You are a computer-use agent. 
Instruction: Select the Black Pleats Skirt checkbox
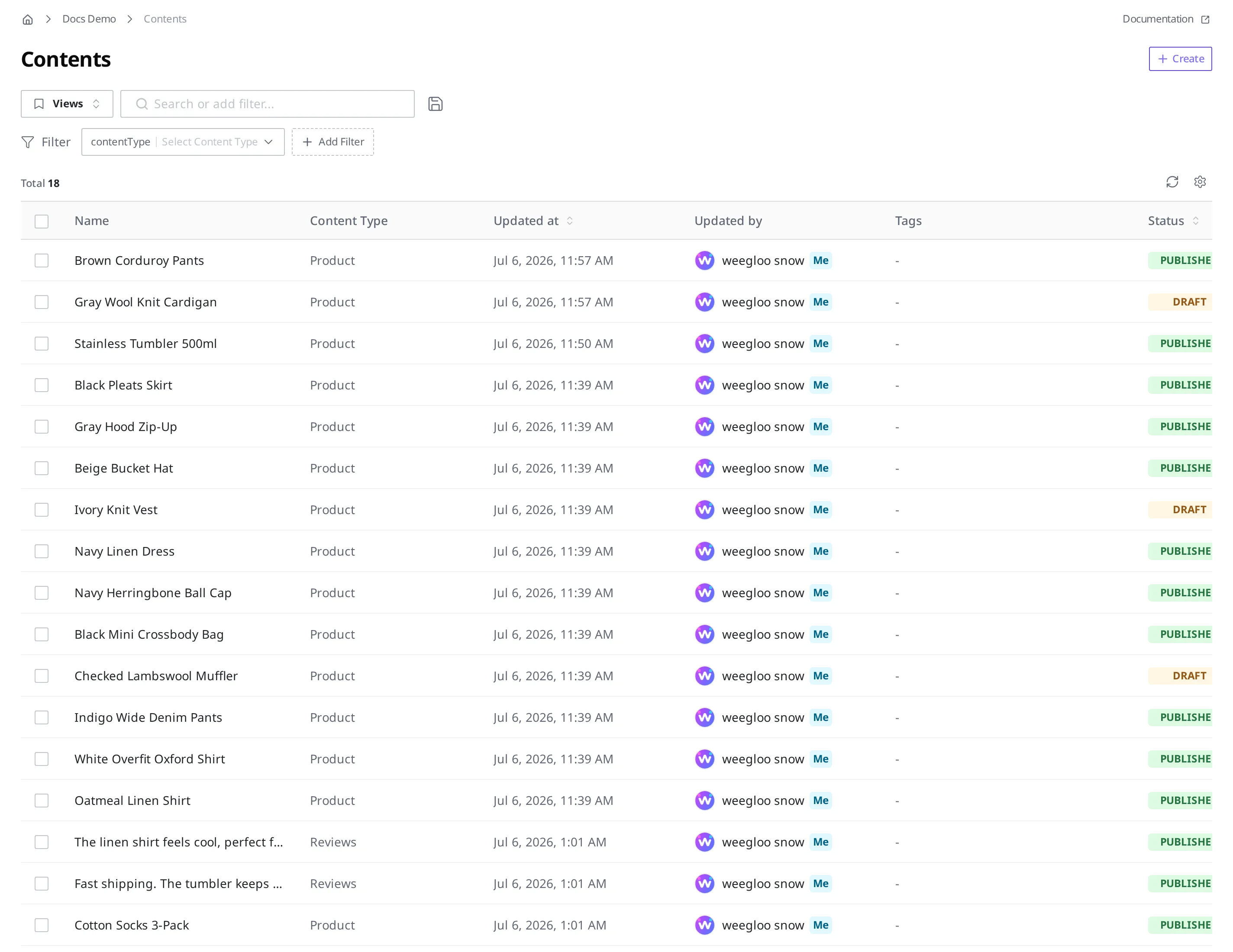[x=41, y=386]
